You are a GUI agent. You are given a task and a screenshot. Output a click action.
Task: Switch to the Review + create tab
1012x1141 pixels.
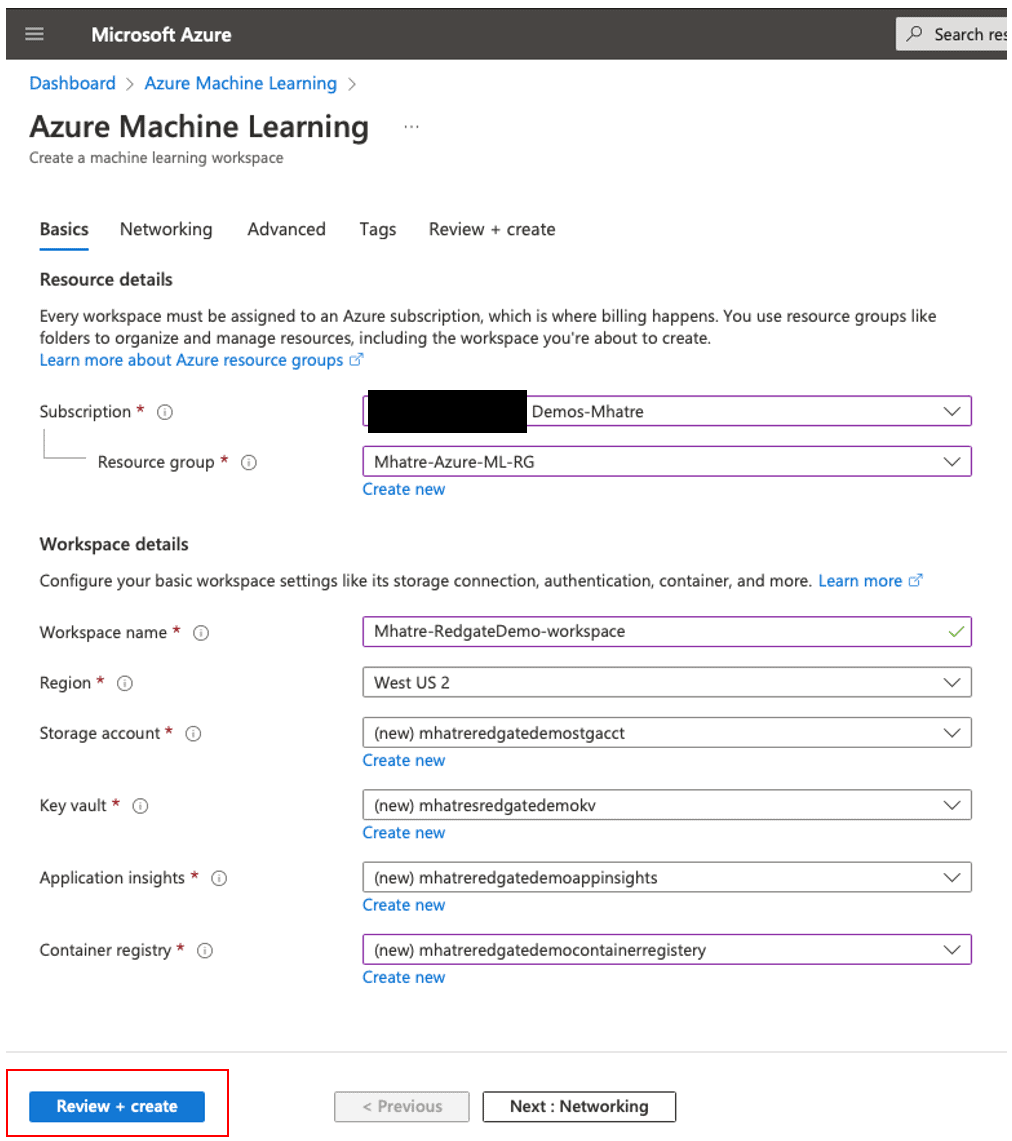[492, 229]
